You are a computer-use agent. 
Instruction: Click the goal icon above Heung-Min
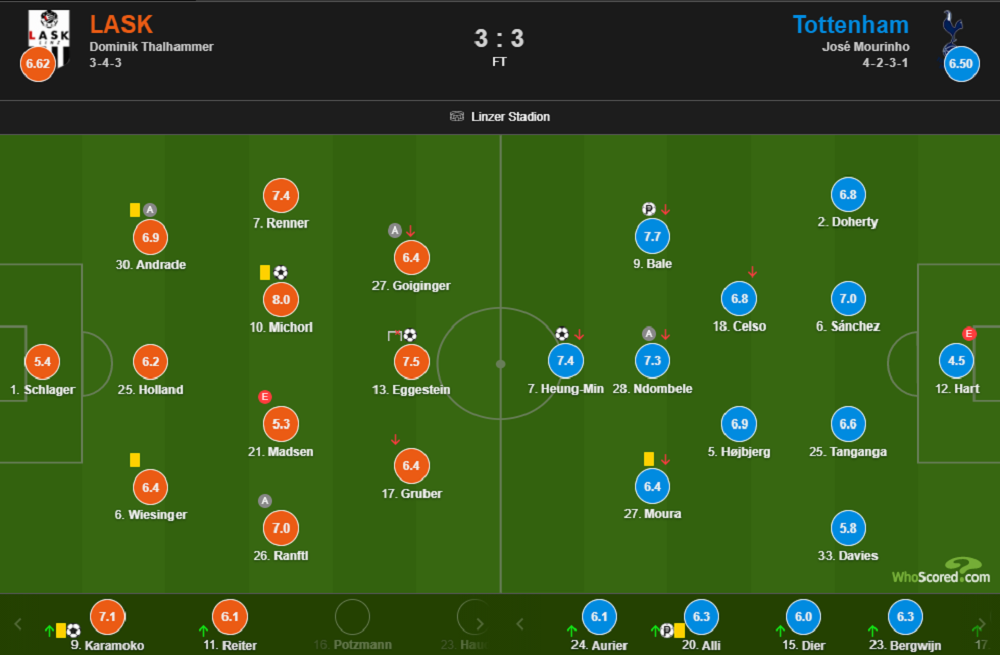coord(561,334)
